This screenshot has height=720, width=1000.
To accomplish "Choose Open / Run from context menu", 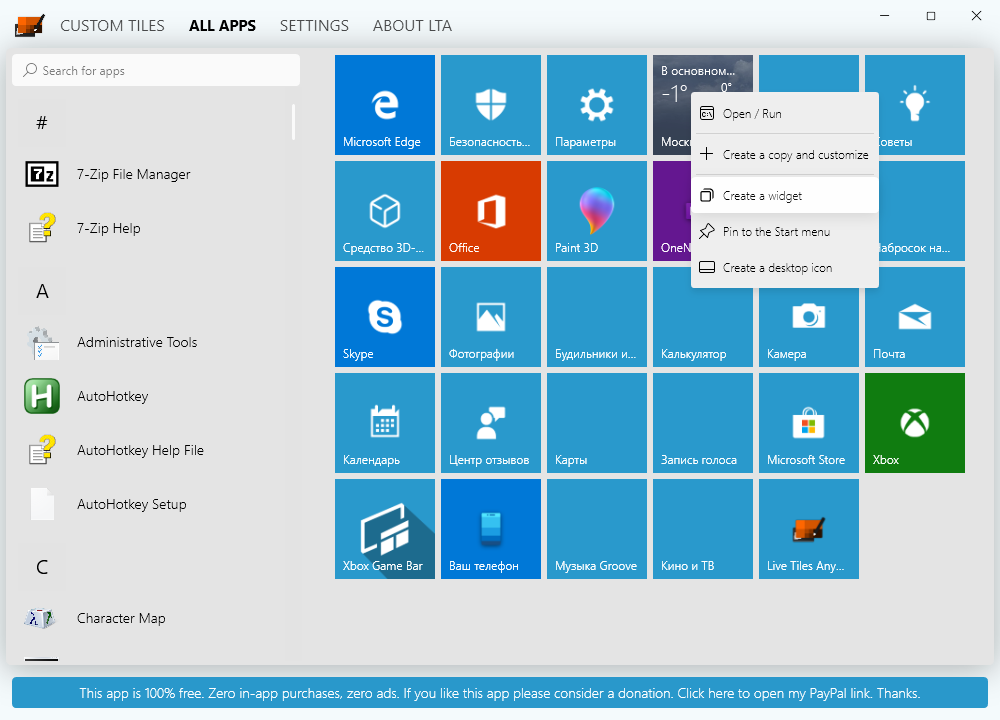I will [784, 114].
